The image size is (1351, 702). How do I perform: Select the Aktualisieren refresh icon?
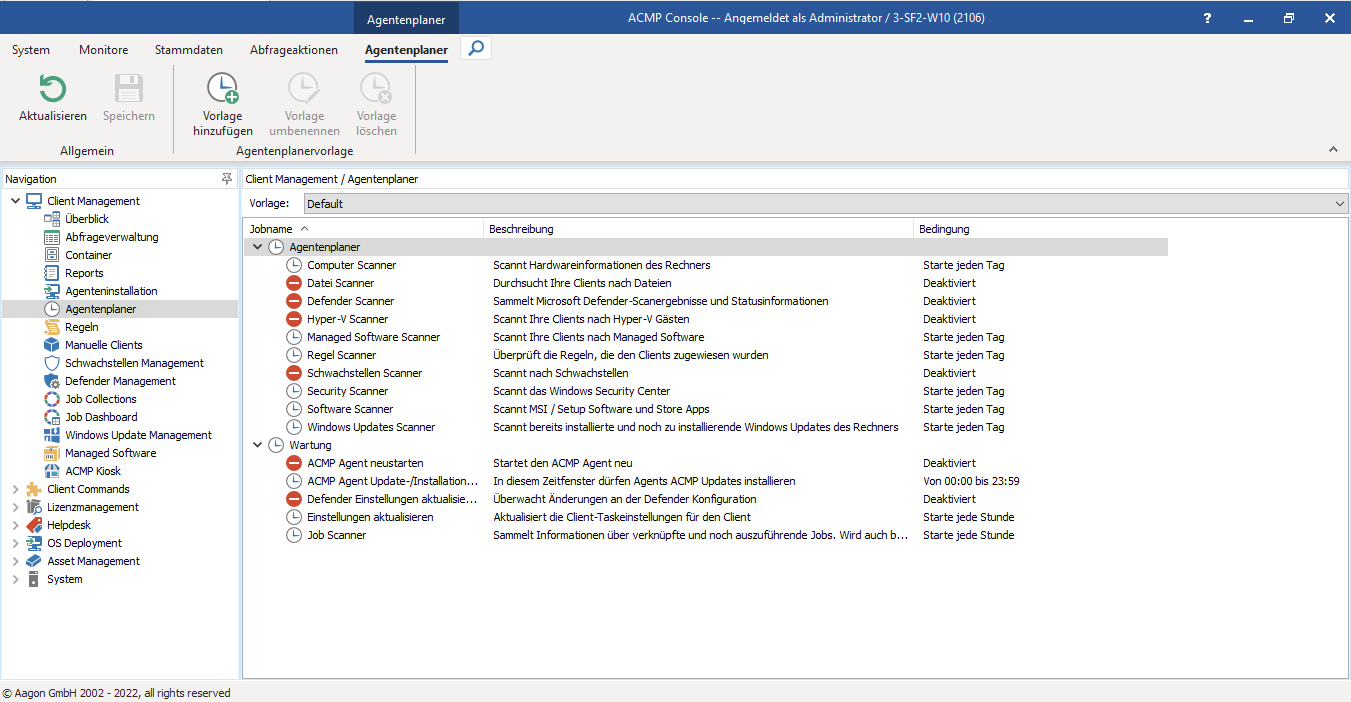point(51,85)
